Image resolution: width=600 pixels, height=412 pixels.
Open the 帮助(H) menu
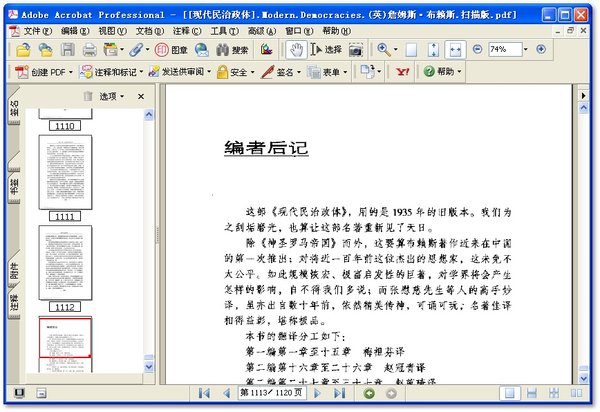tap(336, 31)
